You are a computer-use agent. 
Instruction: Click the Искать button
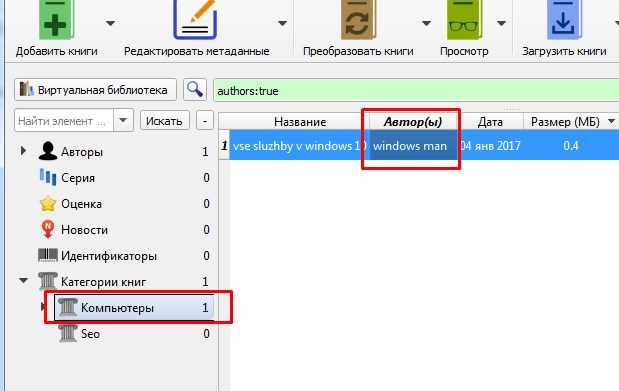pos(164,120)
